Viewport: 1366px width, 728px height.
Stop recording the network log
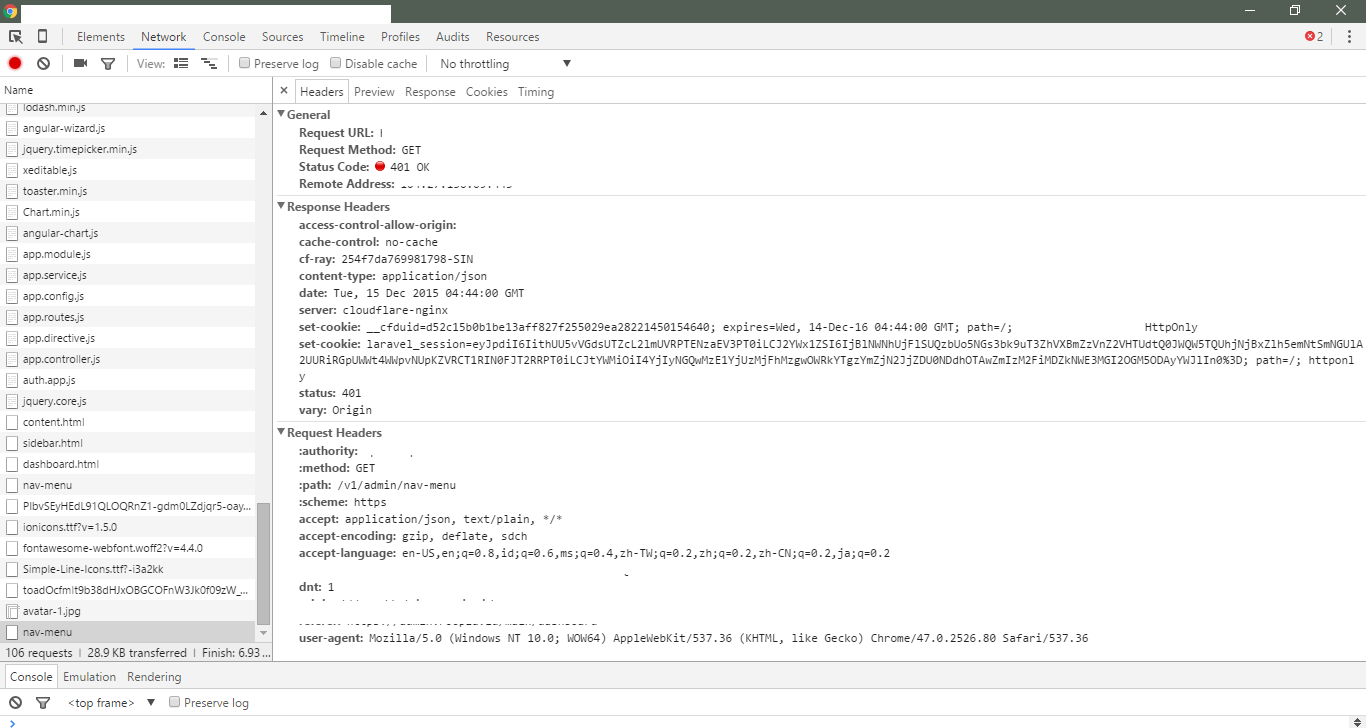[14, 63]
